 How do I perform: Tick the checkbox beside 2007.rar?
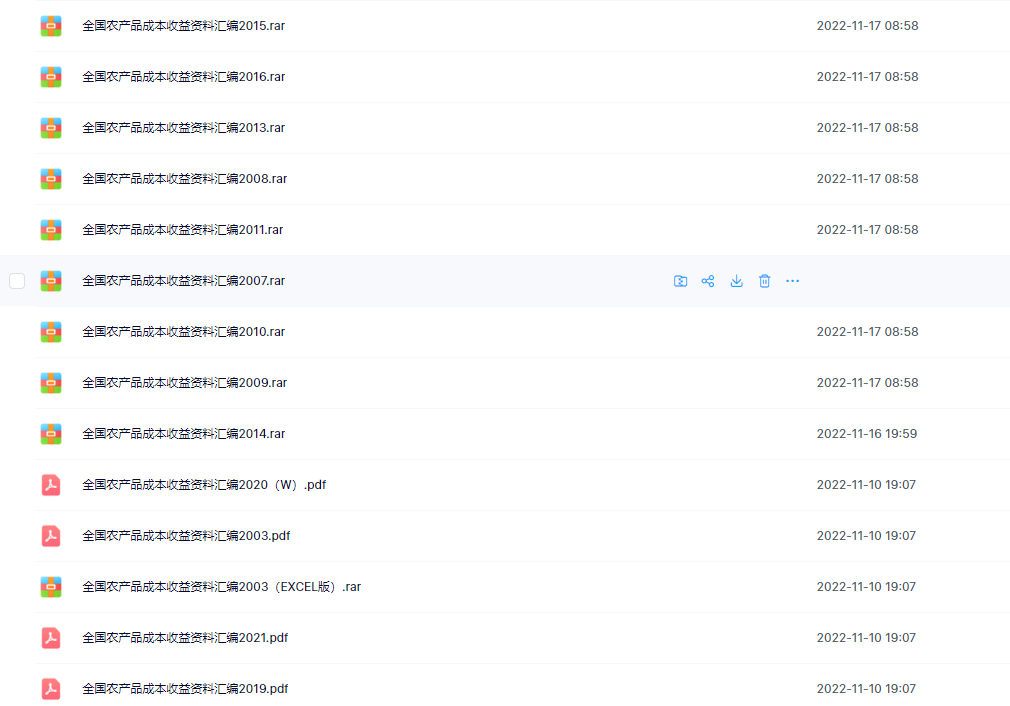coord(17,281)
